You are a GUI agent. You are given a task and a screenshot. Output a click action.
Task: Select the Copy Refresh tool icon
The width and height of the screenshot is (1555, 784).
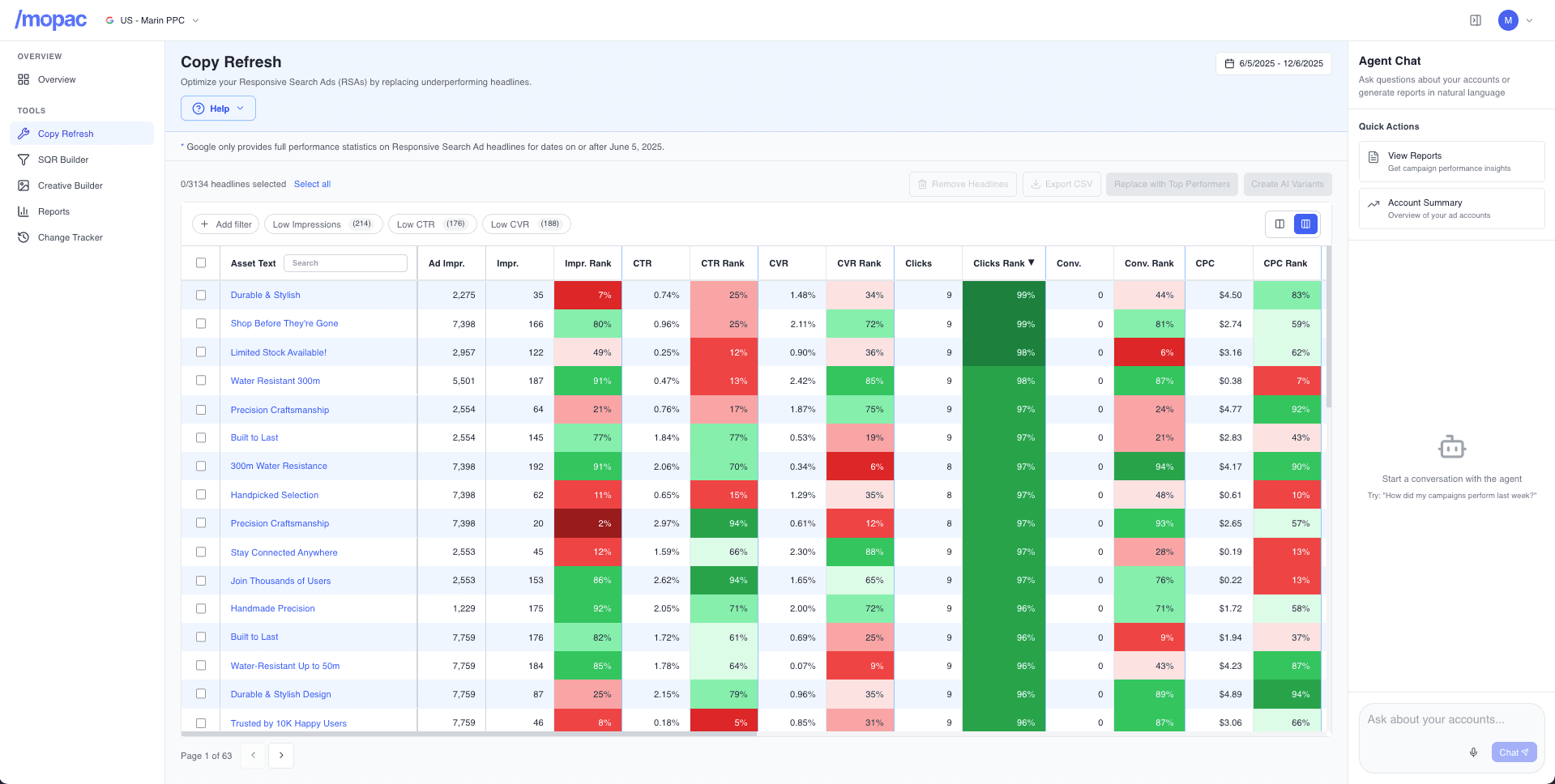(24, 133)
